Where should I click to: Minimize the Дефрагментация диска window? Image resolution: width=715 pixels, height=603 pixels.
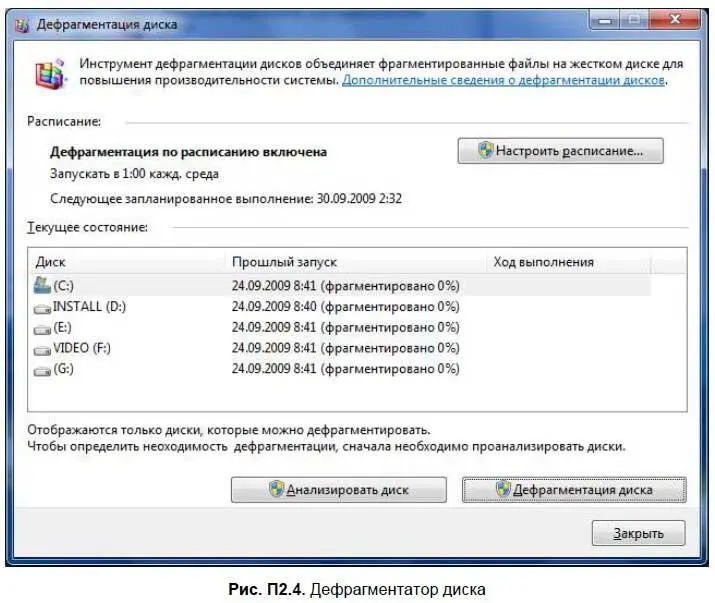tap(605, 20)
